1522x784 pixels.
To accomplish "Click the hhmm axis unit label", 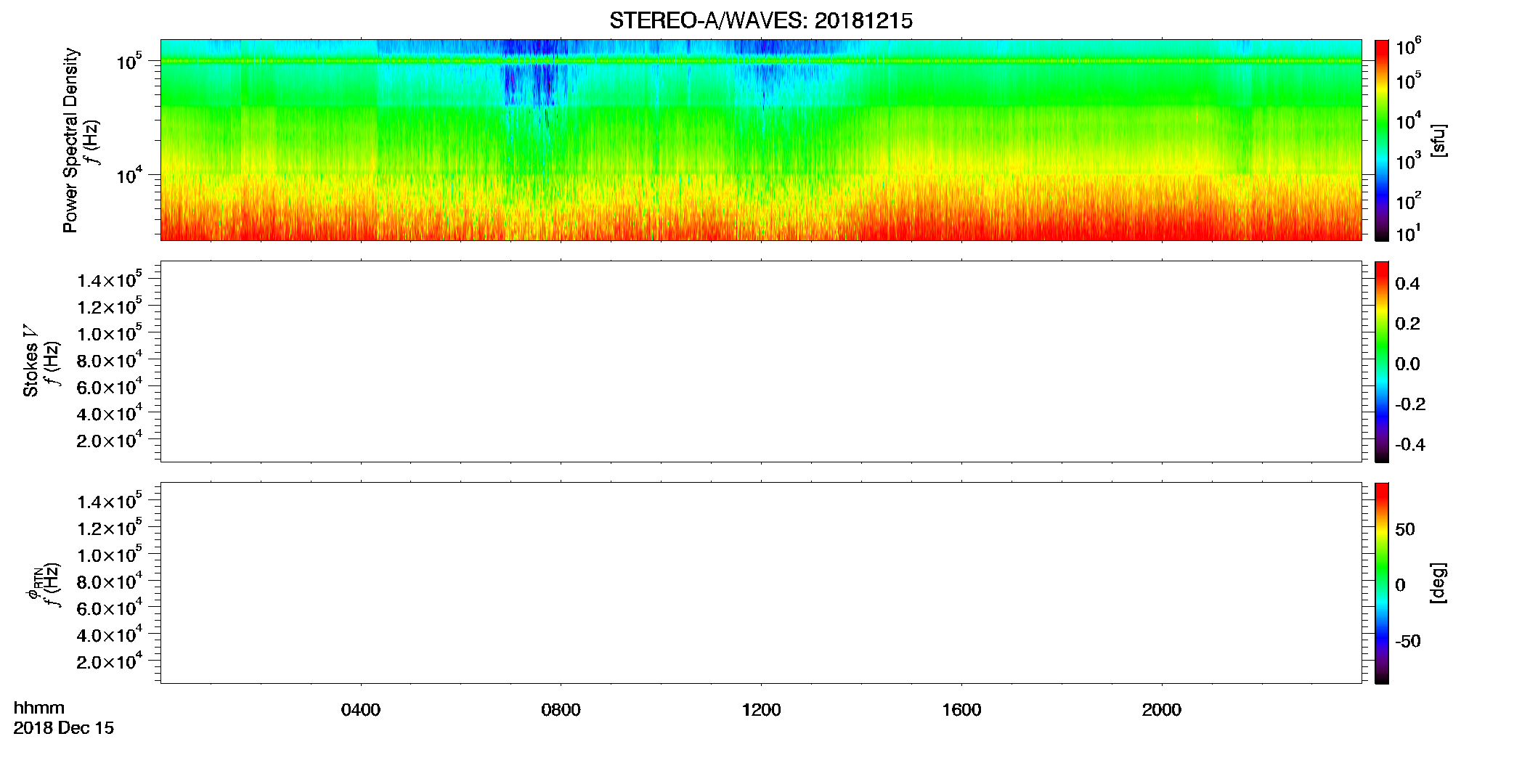I will click(x=39, y=709).
